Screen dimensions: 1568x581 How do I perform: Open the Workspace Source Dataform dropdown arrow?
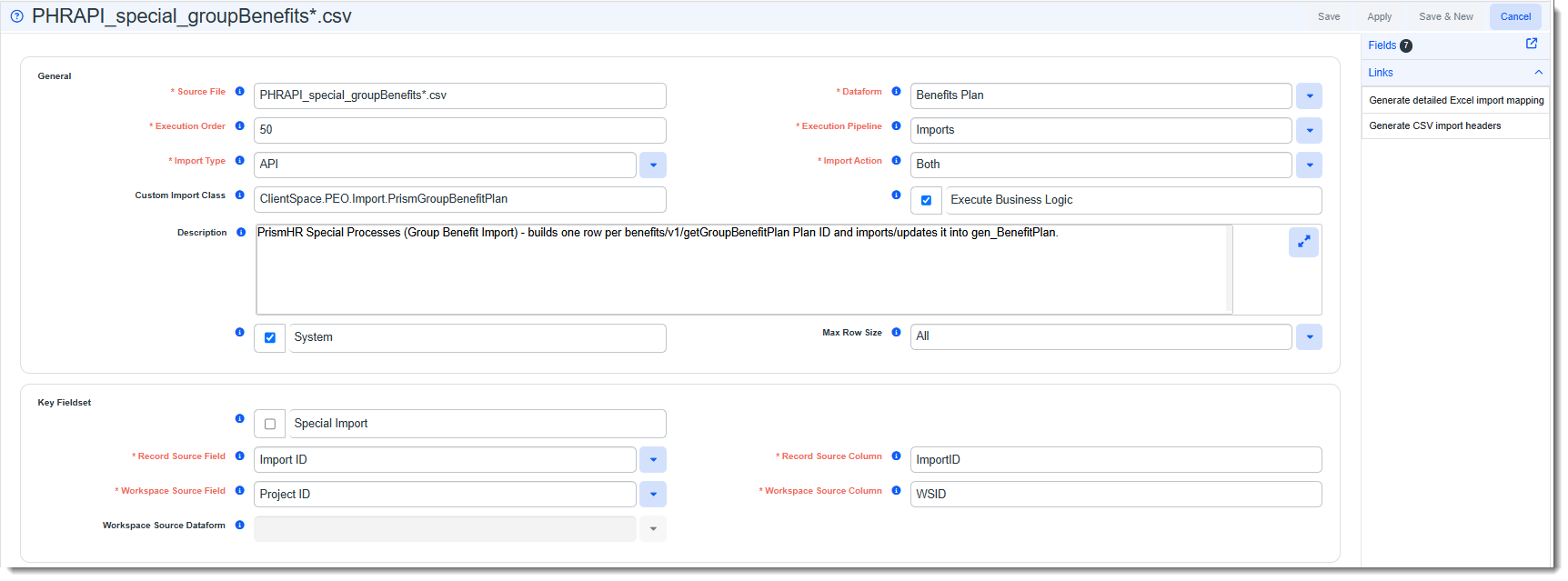point(653,528)
